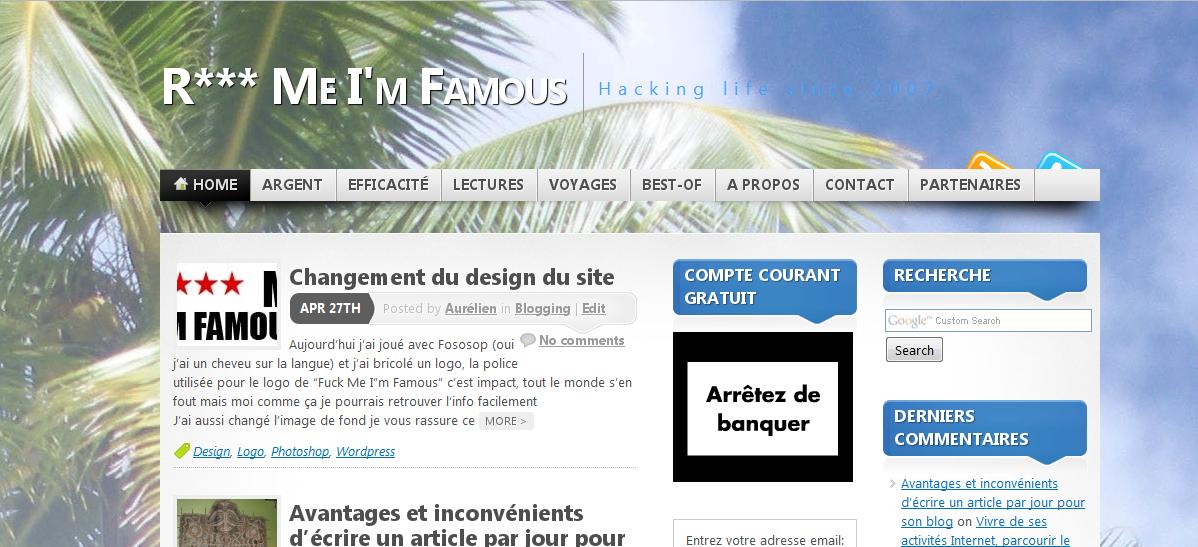Click the Arrêtez de banquer ad banner
Image resolution: width=1198 pixels, height=547 pixels.
click(x=763, y=407)
